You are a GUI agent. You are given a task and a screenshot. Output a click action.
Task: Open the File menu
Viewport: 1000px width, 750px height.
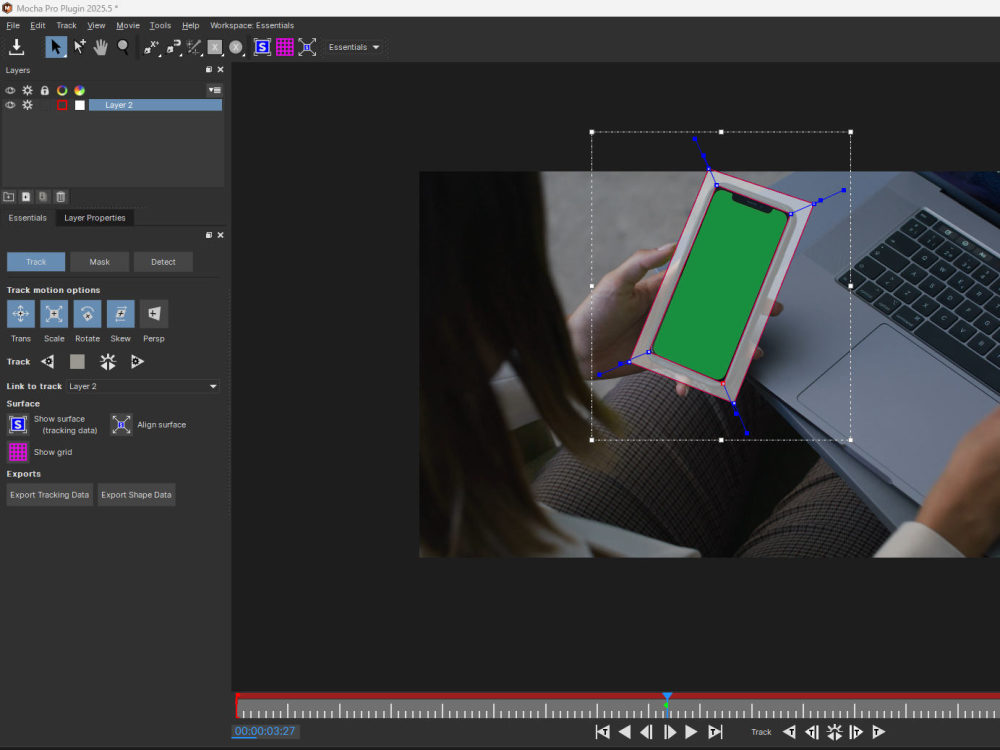pyautogui.click(x=13, y=26)
